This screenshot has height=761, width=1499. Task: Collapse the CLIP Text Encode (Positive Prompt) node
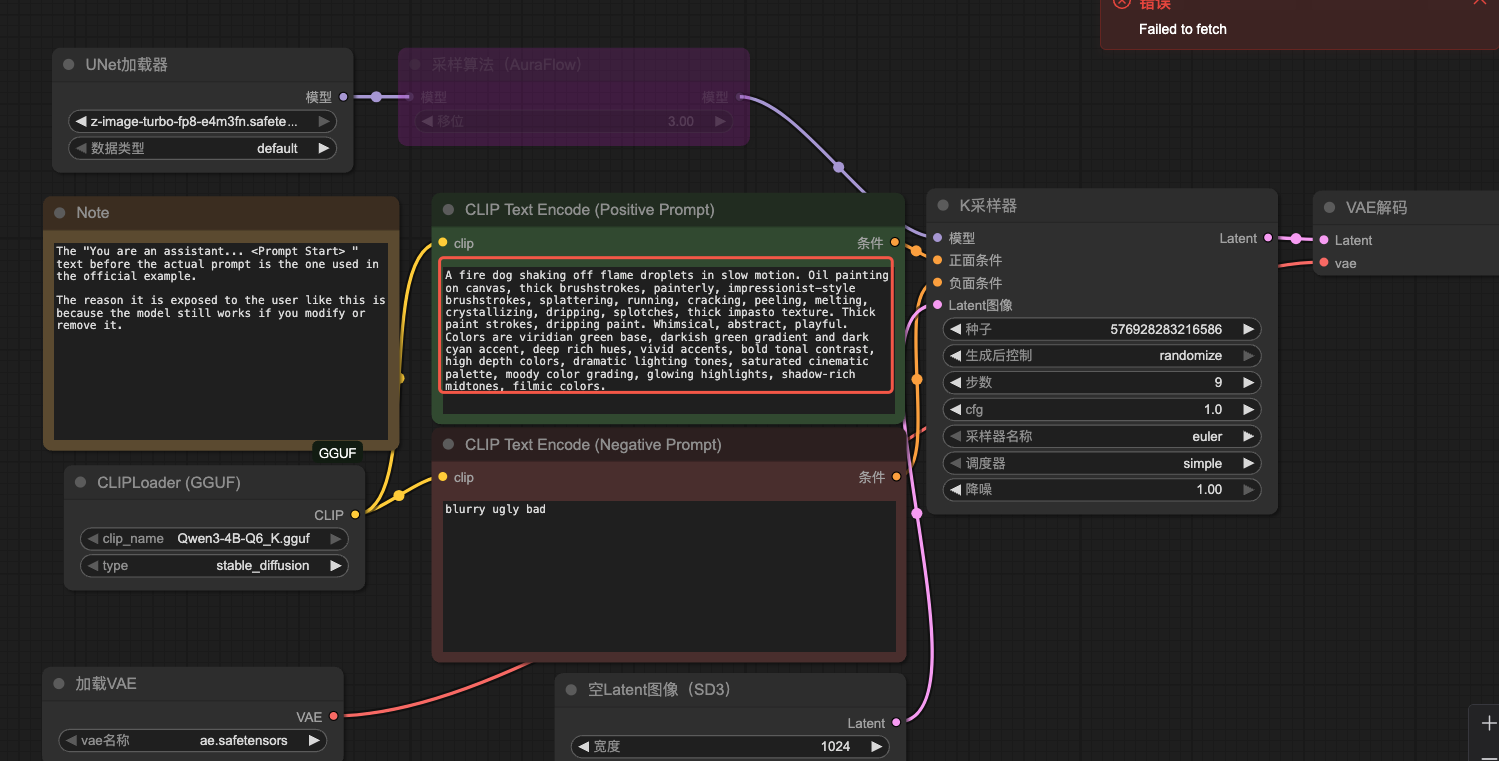pos(449,210)
